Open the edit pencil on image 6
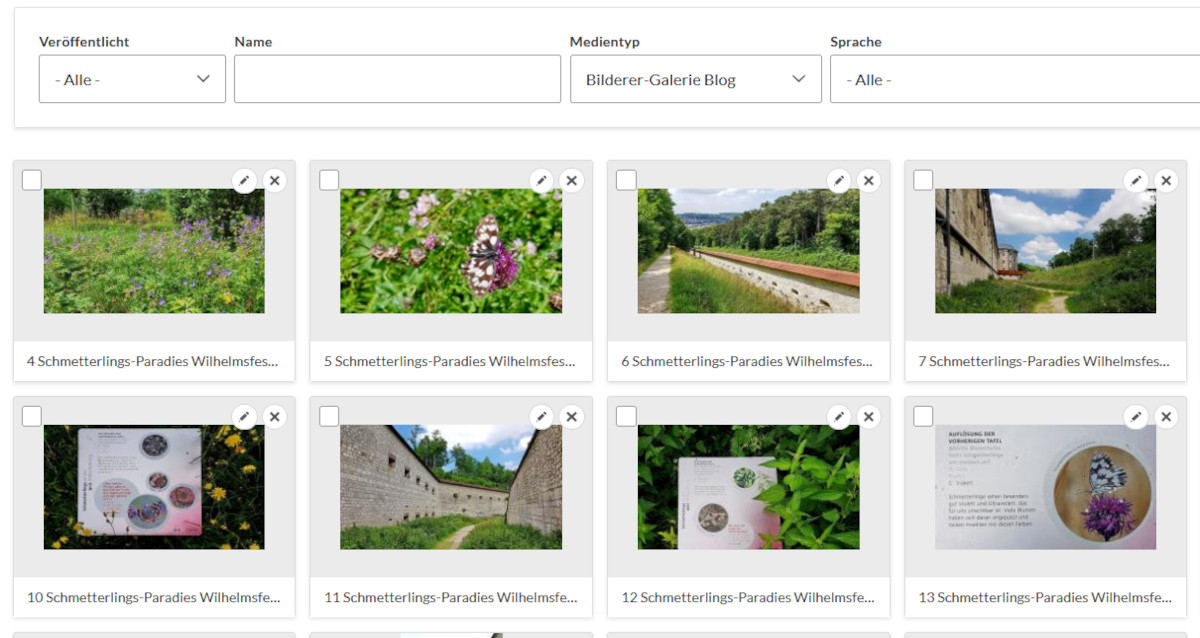1200x638 pixels. pos(838,180)
